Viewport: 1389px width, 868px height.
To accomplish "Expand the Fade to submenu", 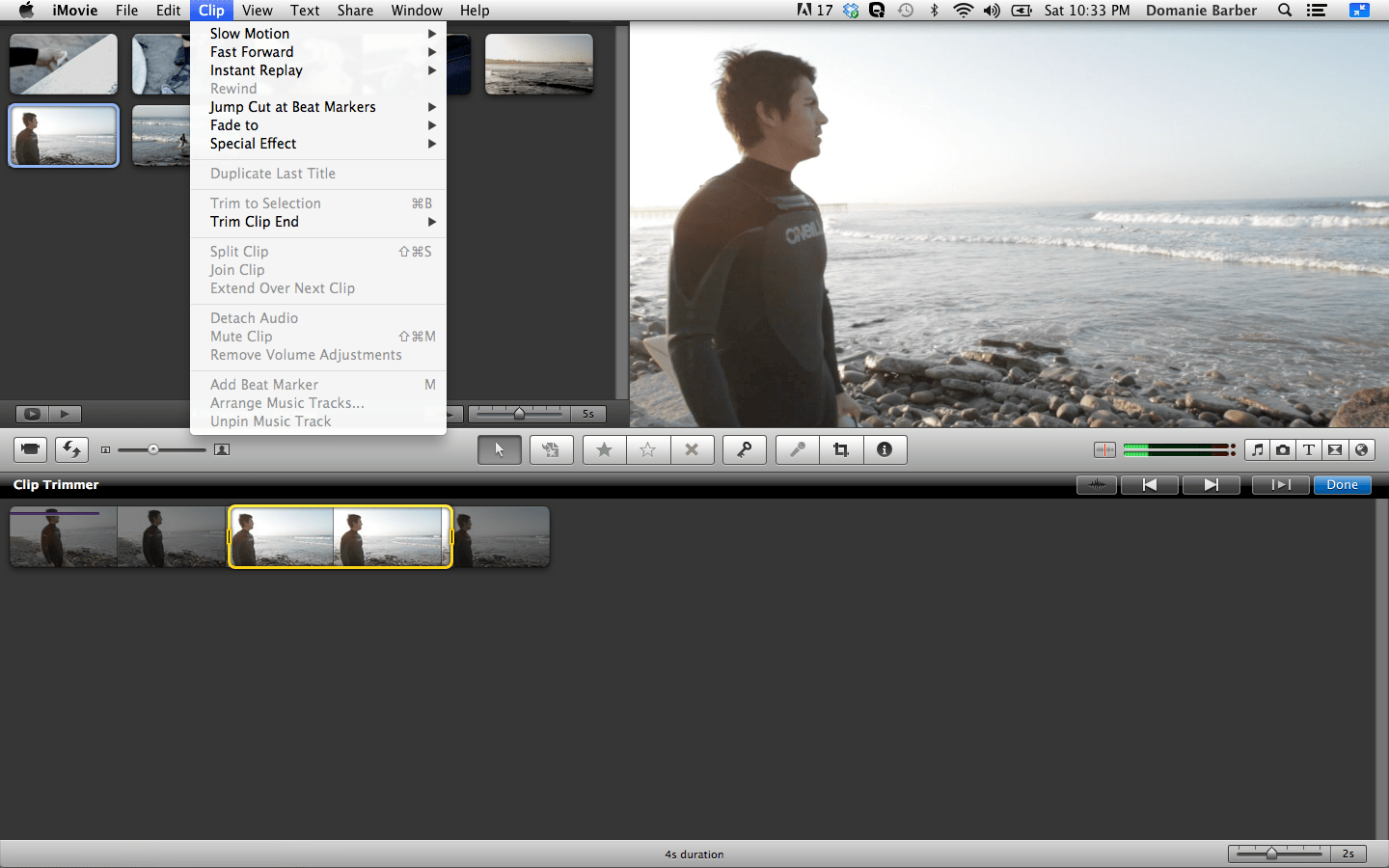I will tap(233, 124).
